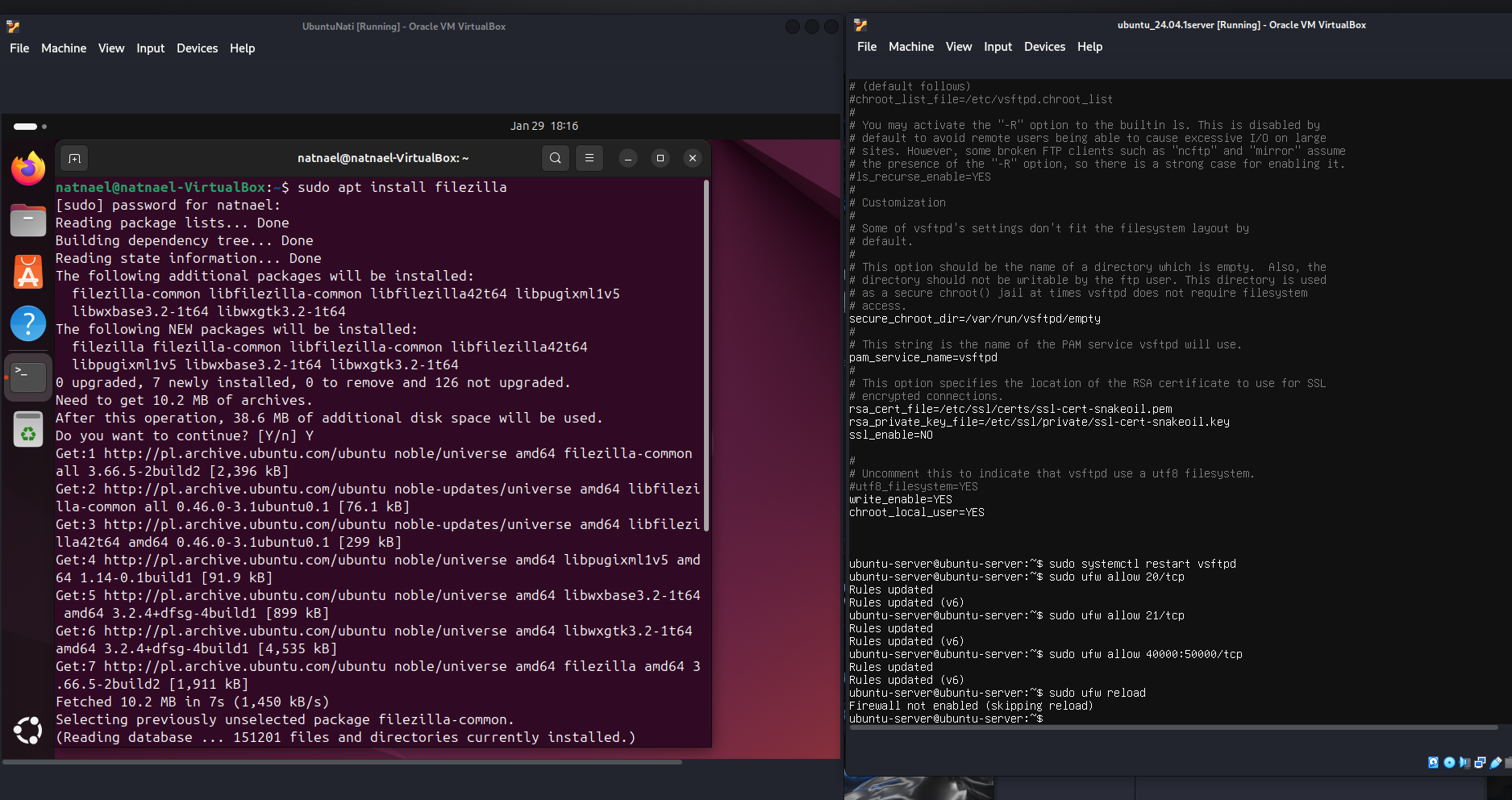Click the terminal search icon
The height and width of the screenshot is (800, 1512).
556,158
